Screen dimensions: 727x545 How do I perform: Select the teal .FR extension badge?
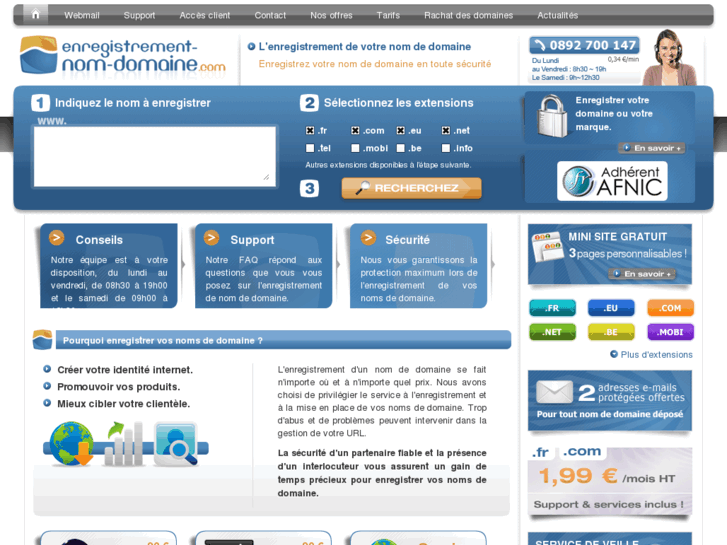552,308
